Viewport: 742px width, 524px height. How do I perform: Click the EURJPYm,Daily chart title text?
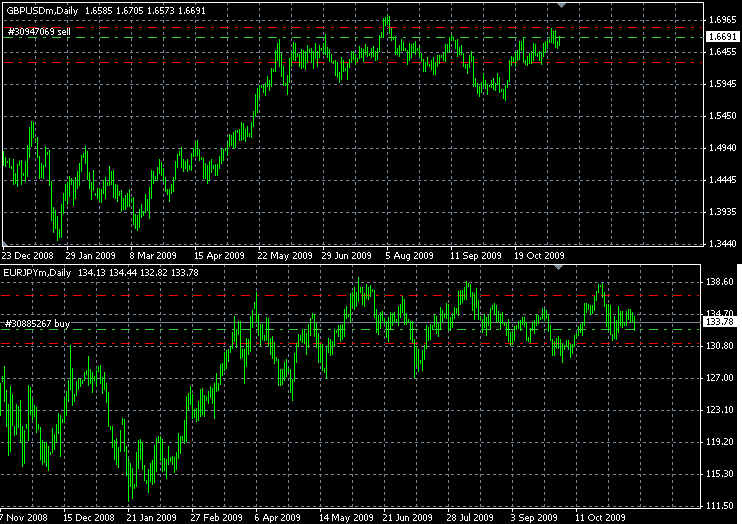point(37,273)
